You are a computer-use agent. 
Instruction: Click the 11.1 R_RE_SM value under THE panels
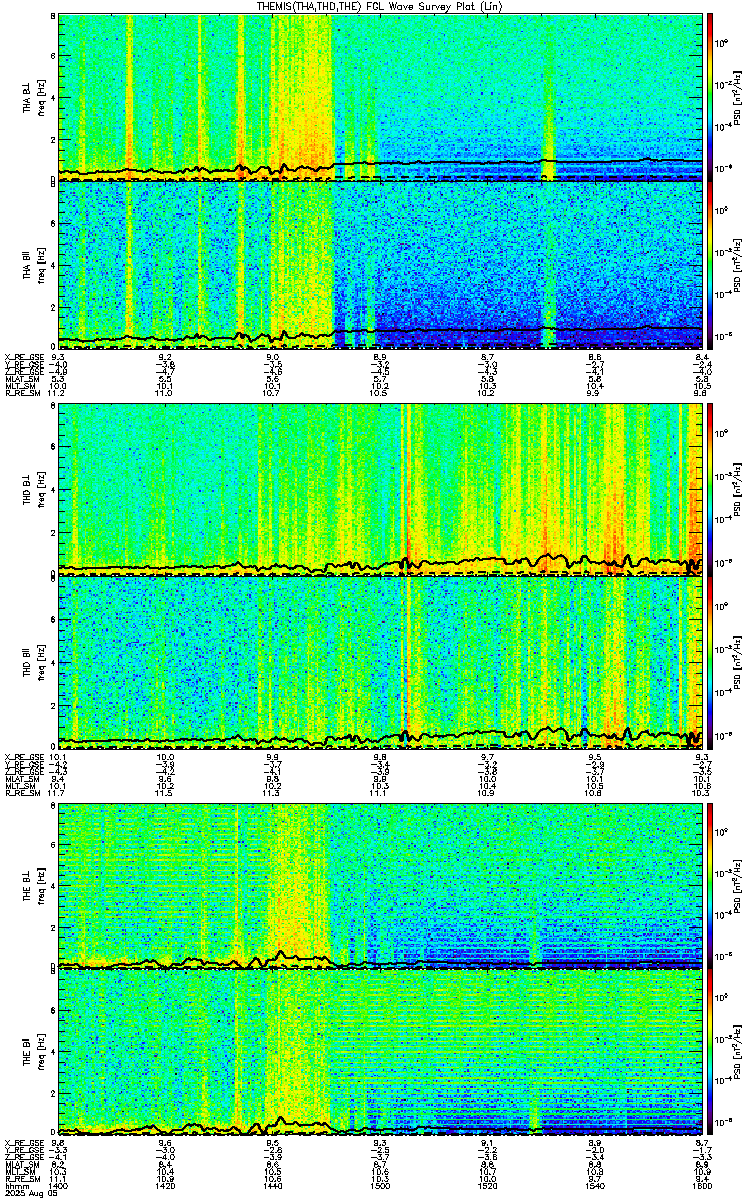point(58,1181)
